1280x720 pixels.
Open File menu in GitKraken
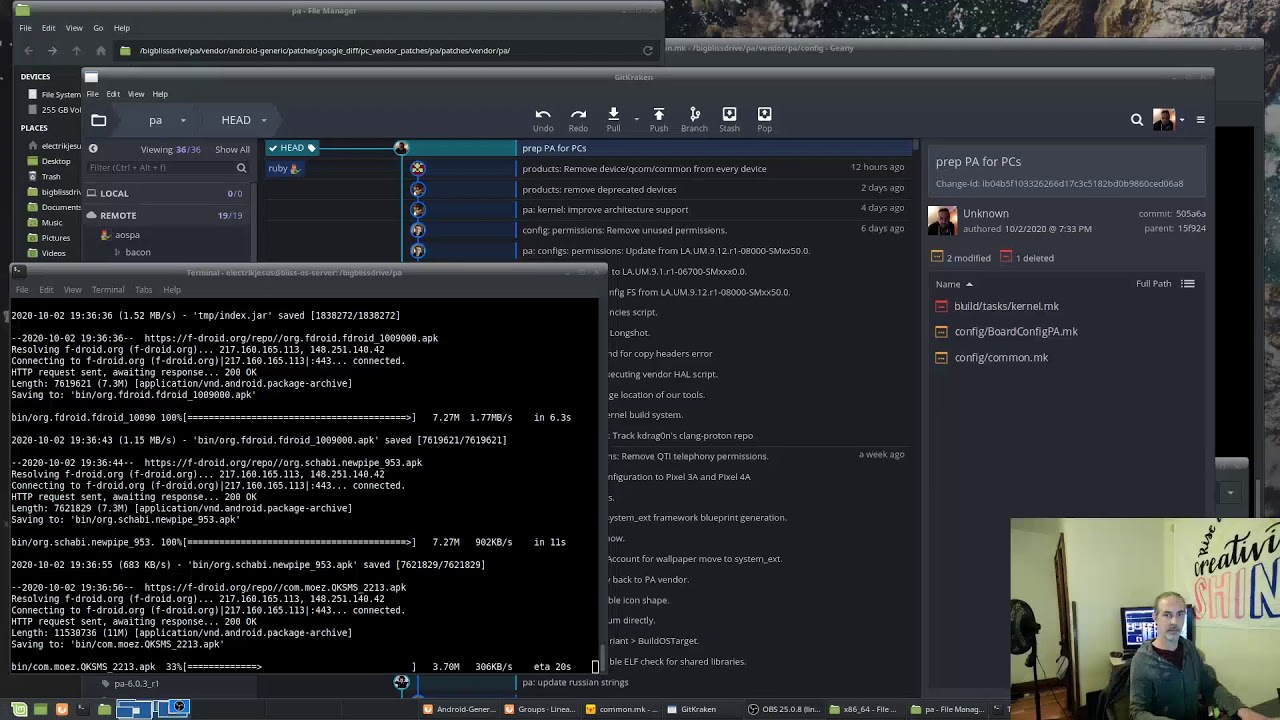(92, 94)
